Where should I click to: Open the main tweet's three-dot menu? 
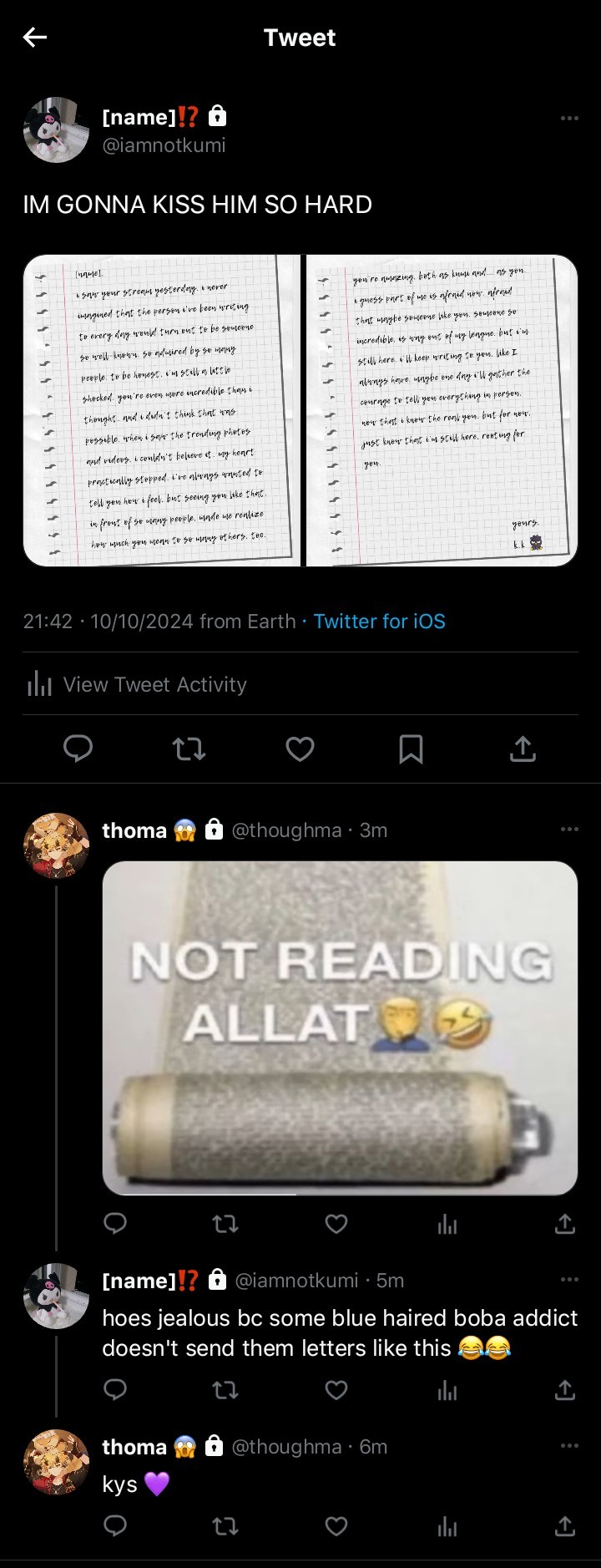569,118
